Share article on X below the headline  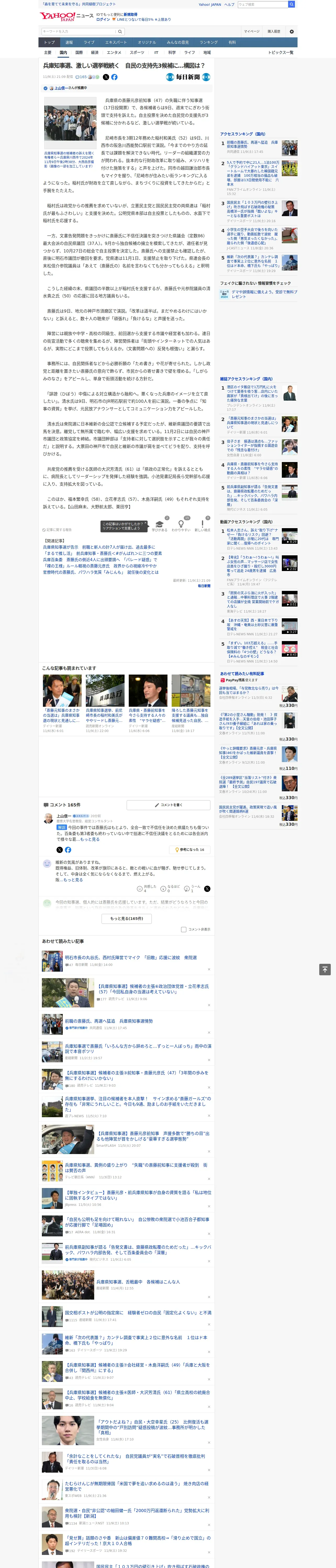(105, 77)
